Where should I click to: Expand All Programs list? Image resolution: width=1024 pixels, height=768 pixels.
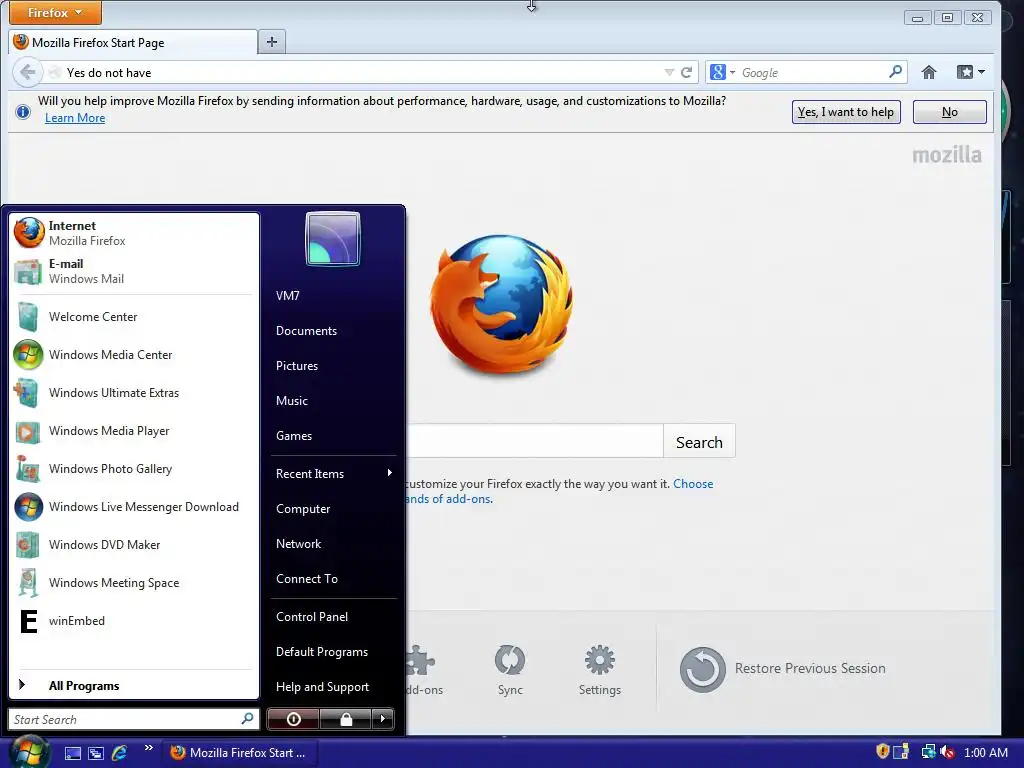point(134,686)
